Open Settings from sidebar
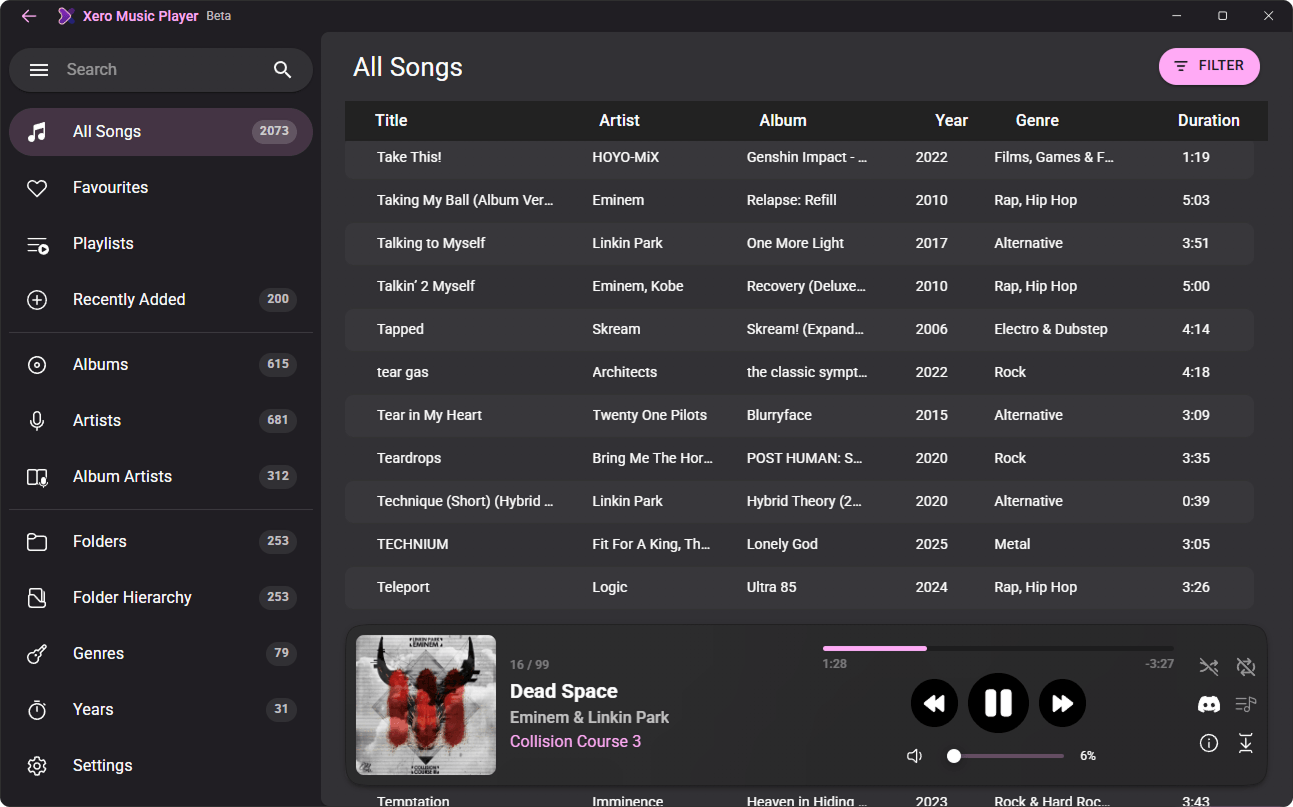This screenshot has width=1293, height=807. (x=161, y=766)
